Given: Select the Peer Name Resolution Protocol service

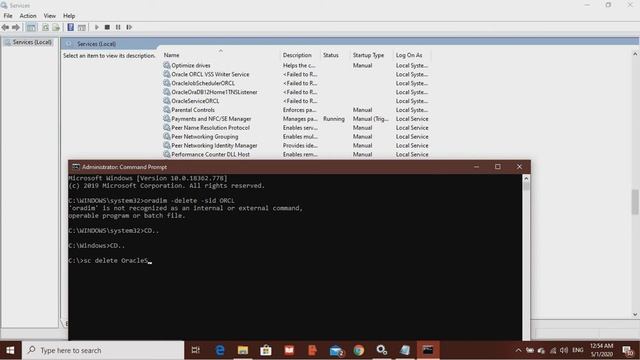Looking at the screenshot, I should [210, 128].
